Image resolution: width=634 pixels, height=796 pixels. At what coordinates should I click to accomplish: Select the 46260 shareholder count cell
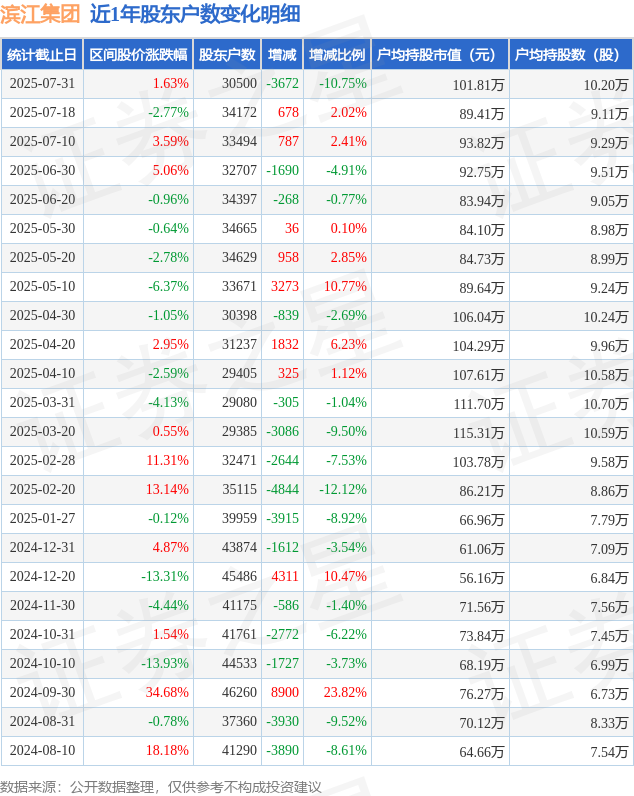[239, 692]
